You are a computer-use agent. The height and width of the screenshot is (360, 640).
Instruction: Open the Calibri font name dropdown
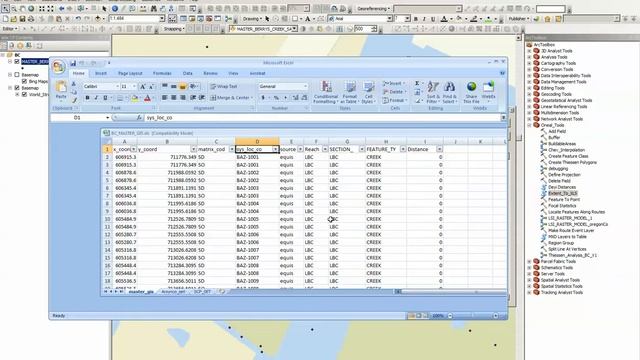(118, 87)
